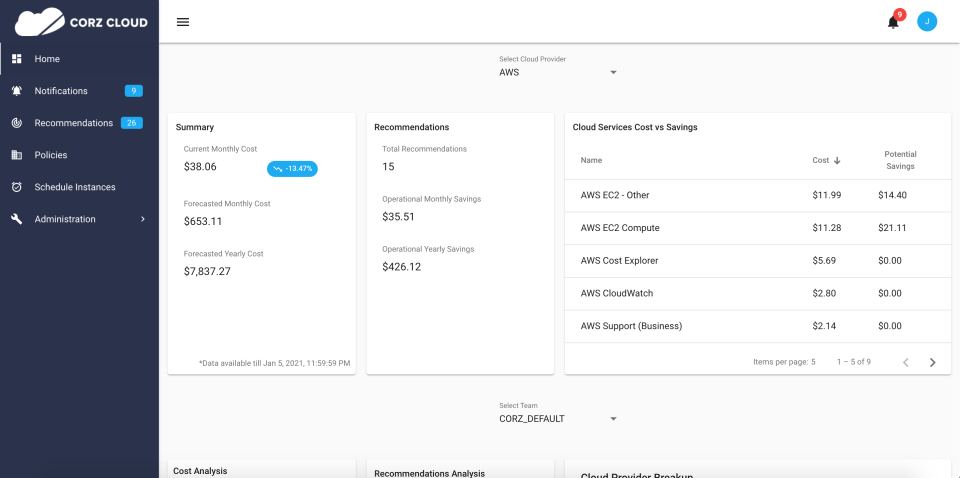Go to Schedule Instances menu item
Image resolution: width=960 pixels, height=478 pixels.
(x=75, y=187)
